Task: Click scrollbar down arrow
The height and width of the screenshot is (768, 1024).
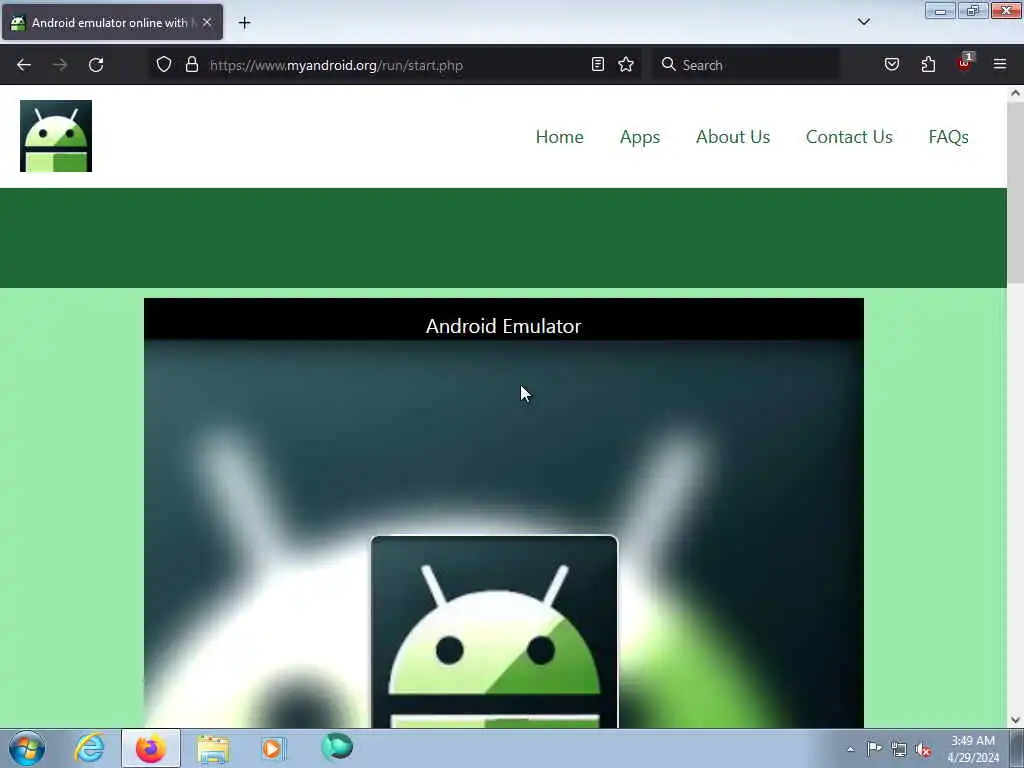Action: pos(1015,720)
